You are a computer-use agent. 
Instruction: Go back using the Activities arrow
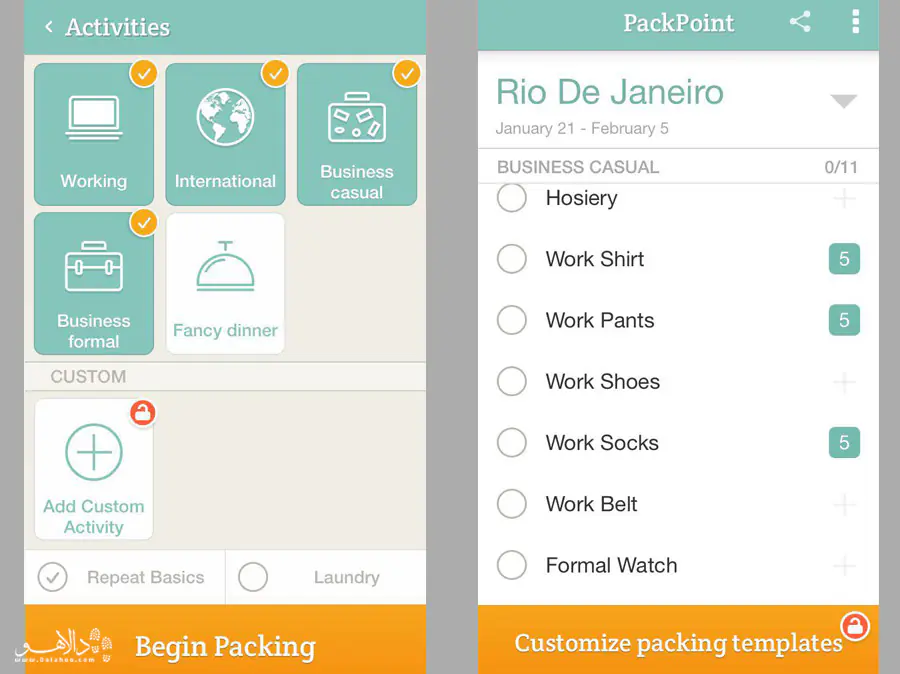click(49, 26)
